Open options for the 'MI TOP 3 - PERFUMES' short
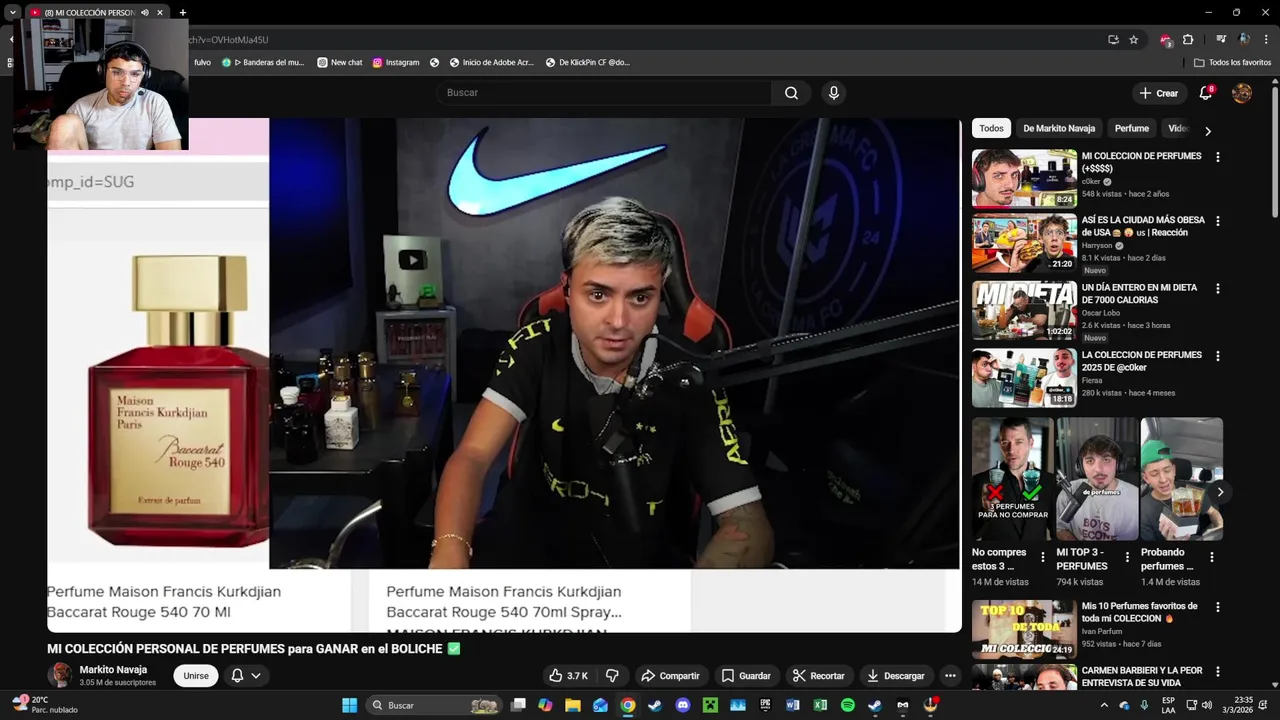The height and width of the screenshot is (720, 1280). 1127,557
